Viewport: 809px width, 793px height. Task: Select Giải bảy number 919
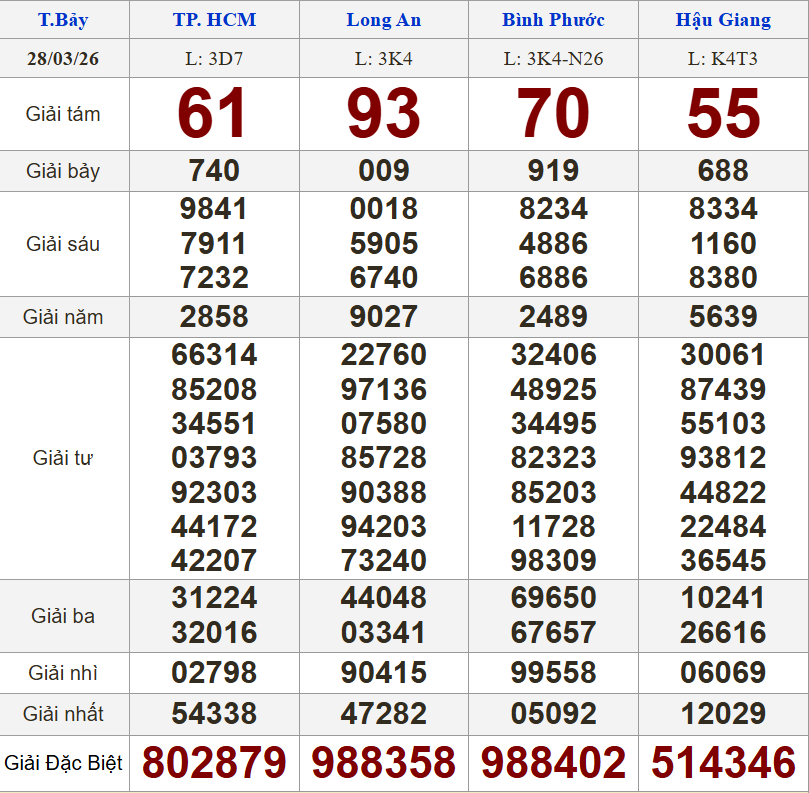pos(553,171)
